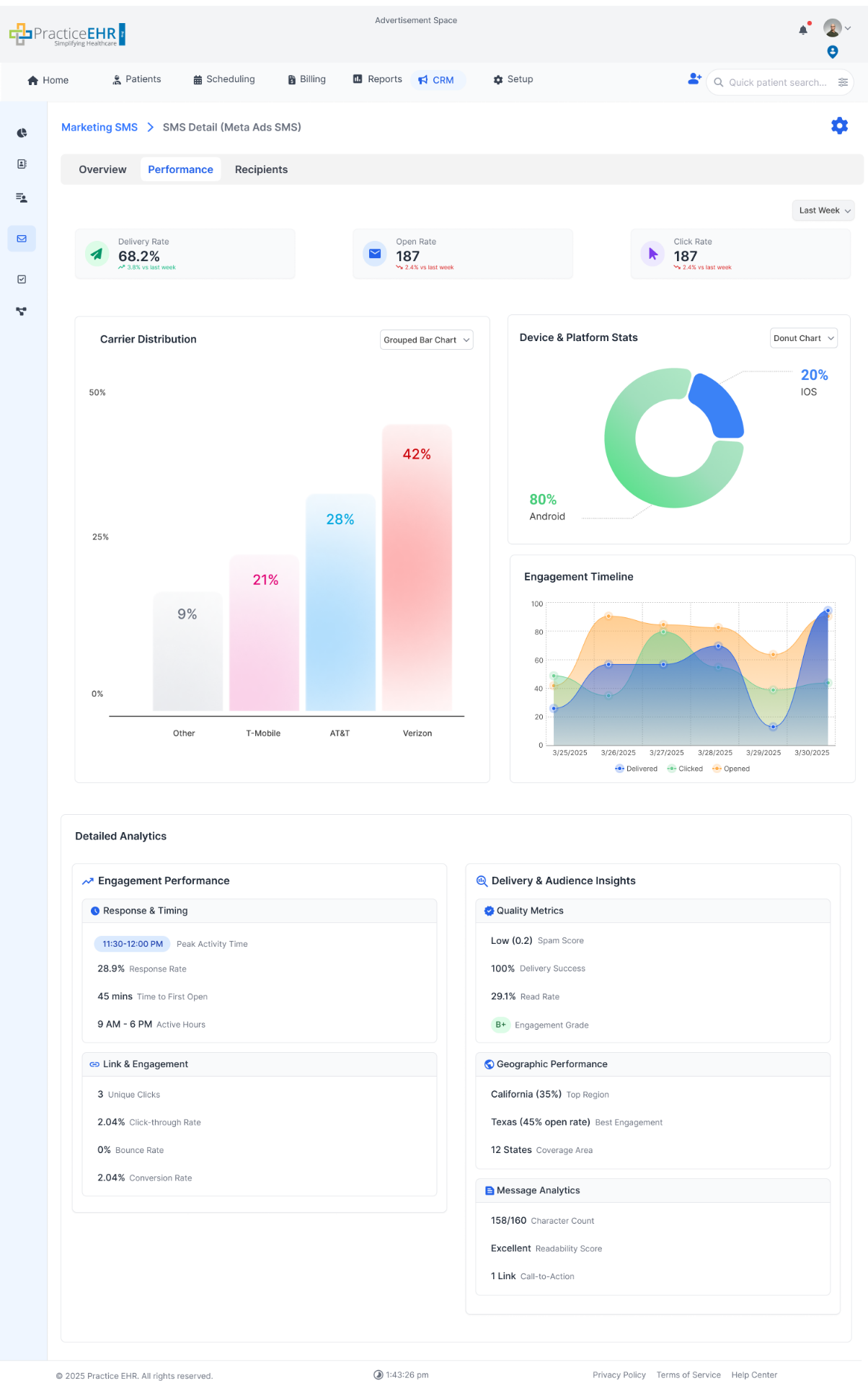Toggle Opened series in timeline legend
This screenshot has width=868, height=1391.
coord(731,769)
